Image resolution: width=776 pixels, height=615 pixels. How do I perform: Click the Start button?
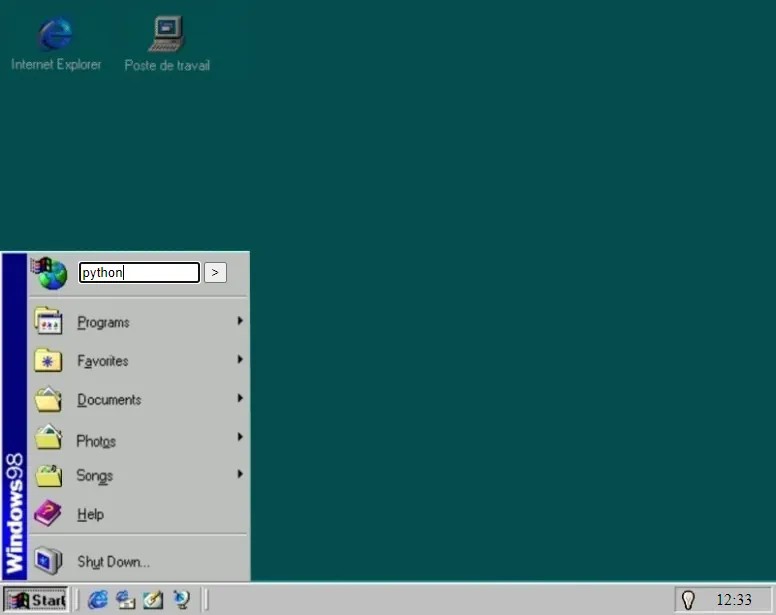tap(36, 600)
